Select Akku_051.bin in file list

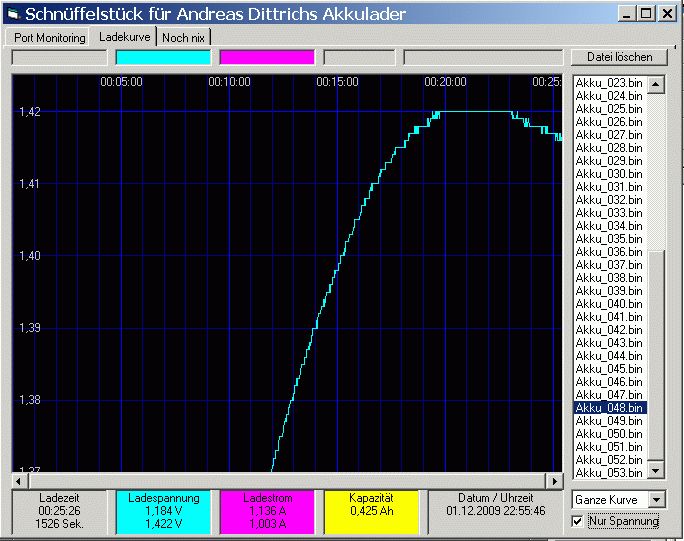click(x=609, y=447)
